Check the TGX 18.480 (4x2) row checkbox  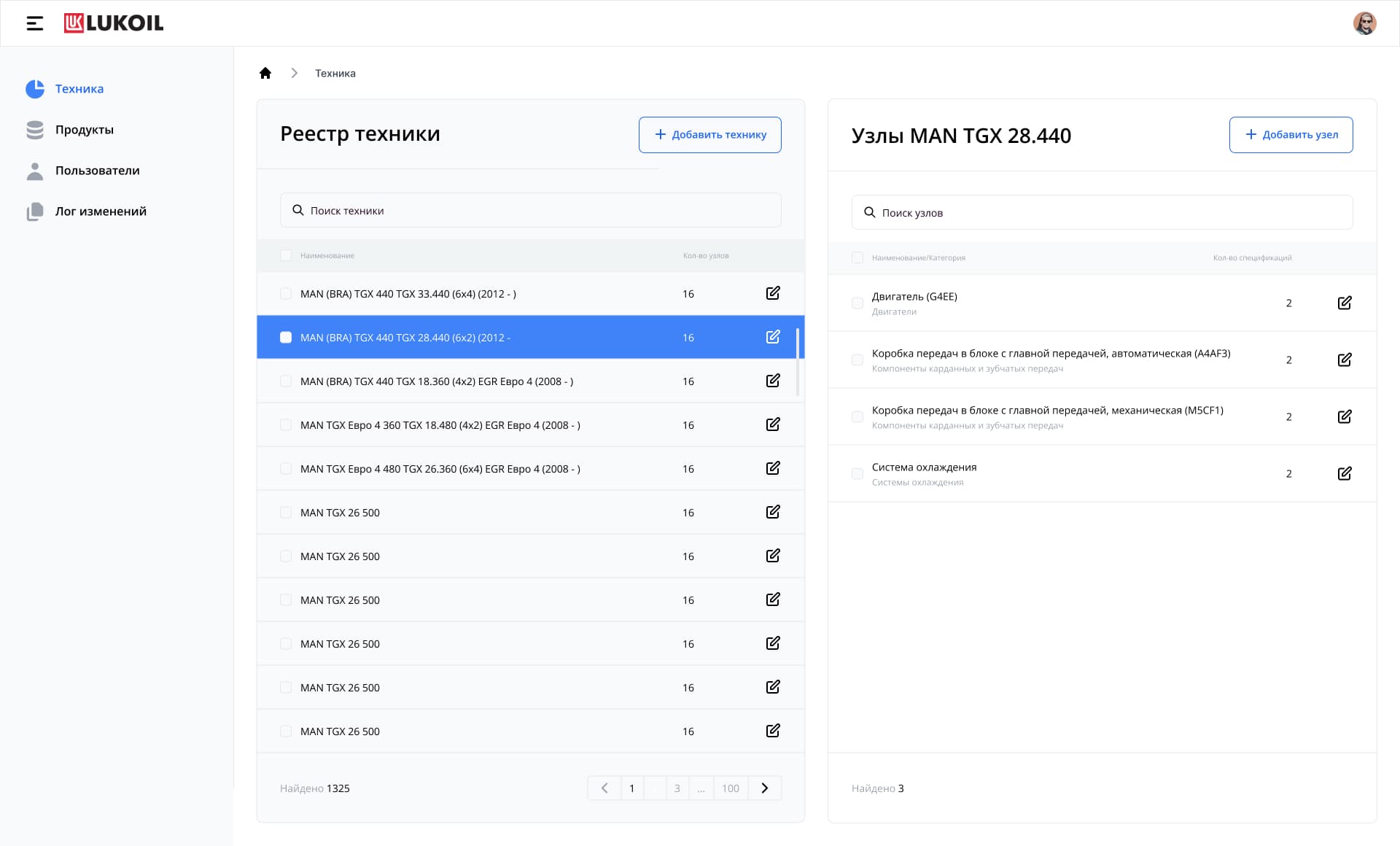coord(286,425)
